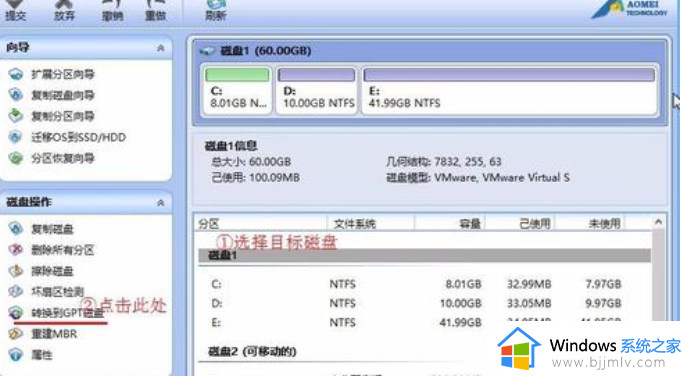Click the 41.99GB capacity cell in list

pyautogui.click(x=460, y=323)
